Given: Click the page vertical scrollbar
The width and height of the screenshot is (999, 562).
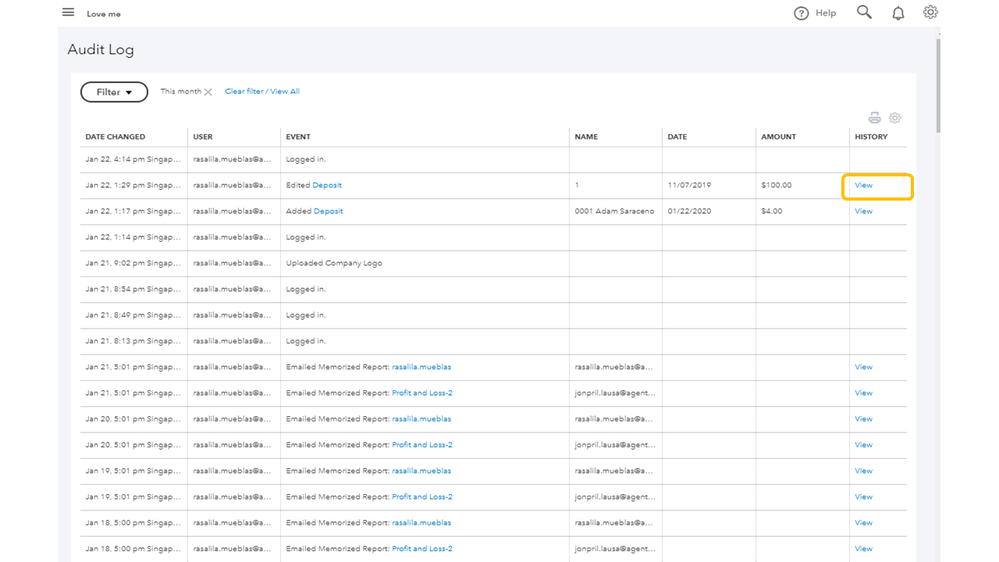Looking at the screenshot, I should 938,86.
